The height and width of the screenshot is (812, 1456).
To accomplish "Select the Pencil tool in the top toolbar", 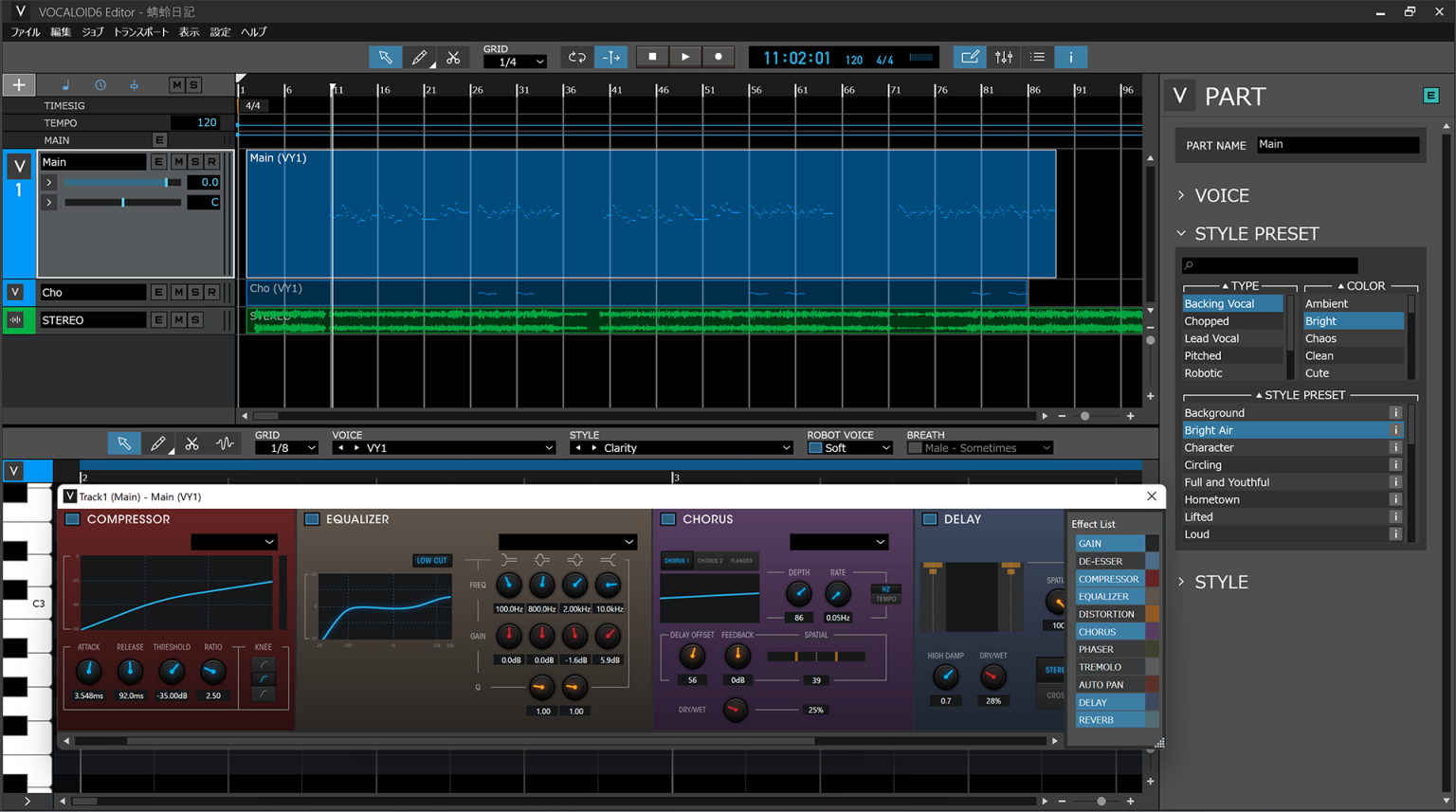I will pos(421,57).
